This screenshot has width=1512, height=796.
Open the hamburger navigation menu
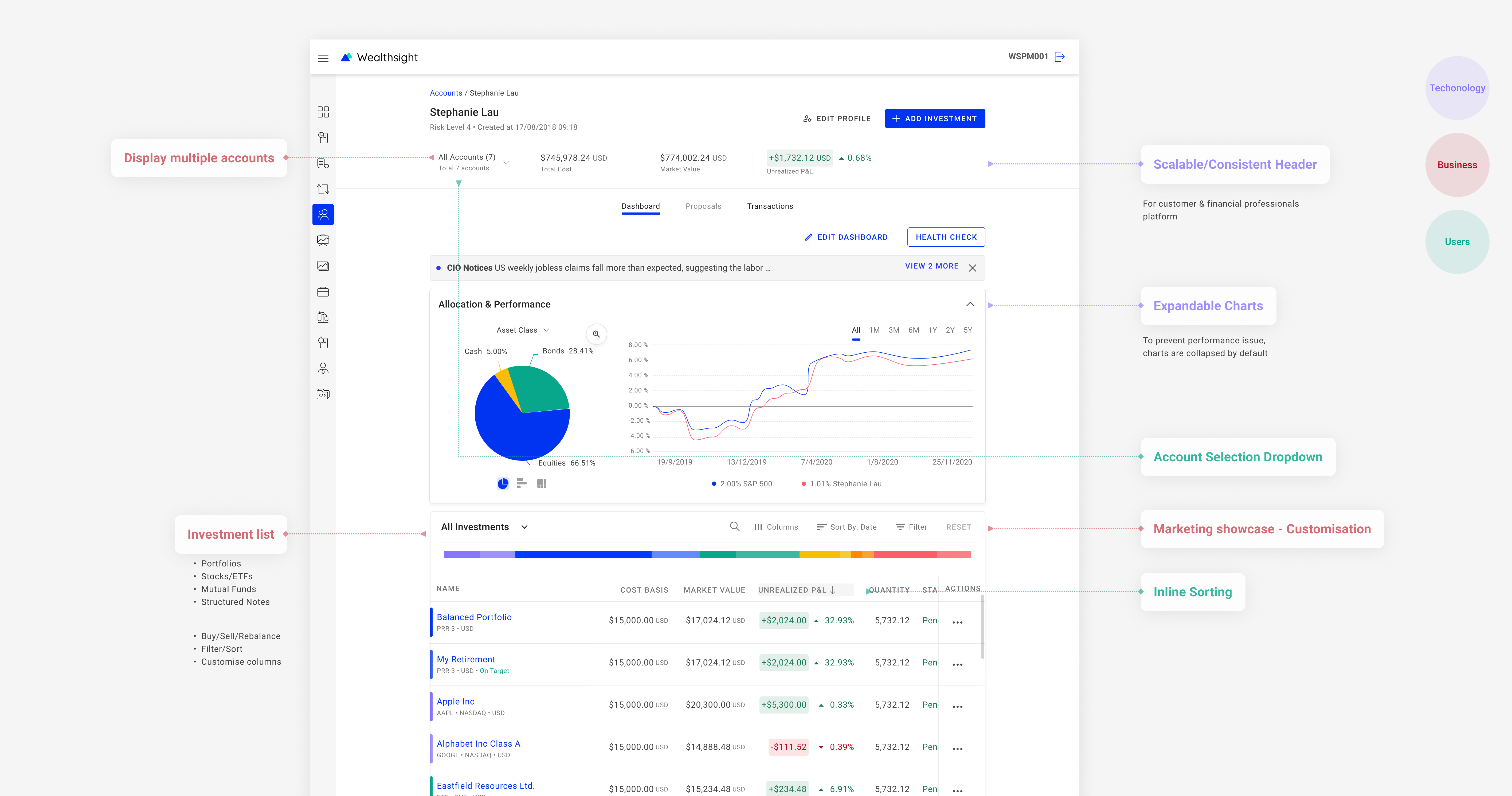323,58
